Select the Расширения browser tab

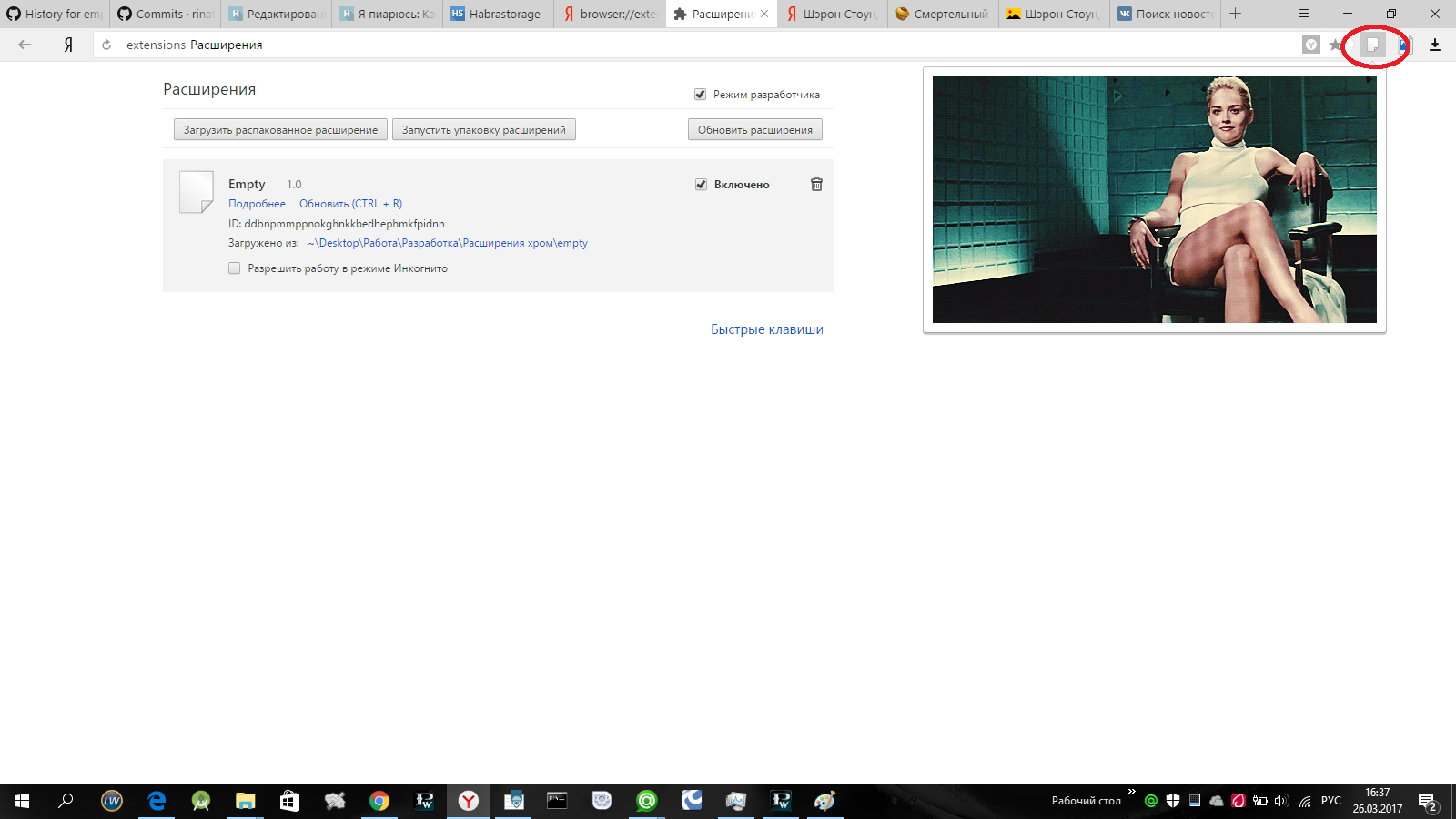[719, 14]
